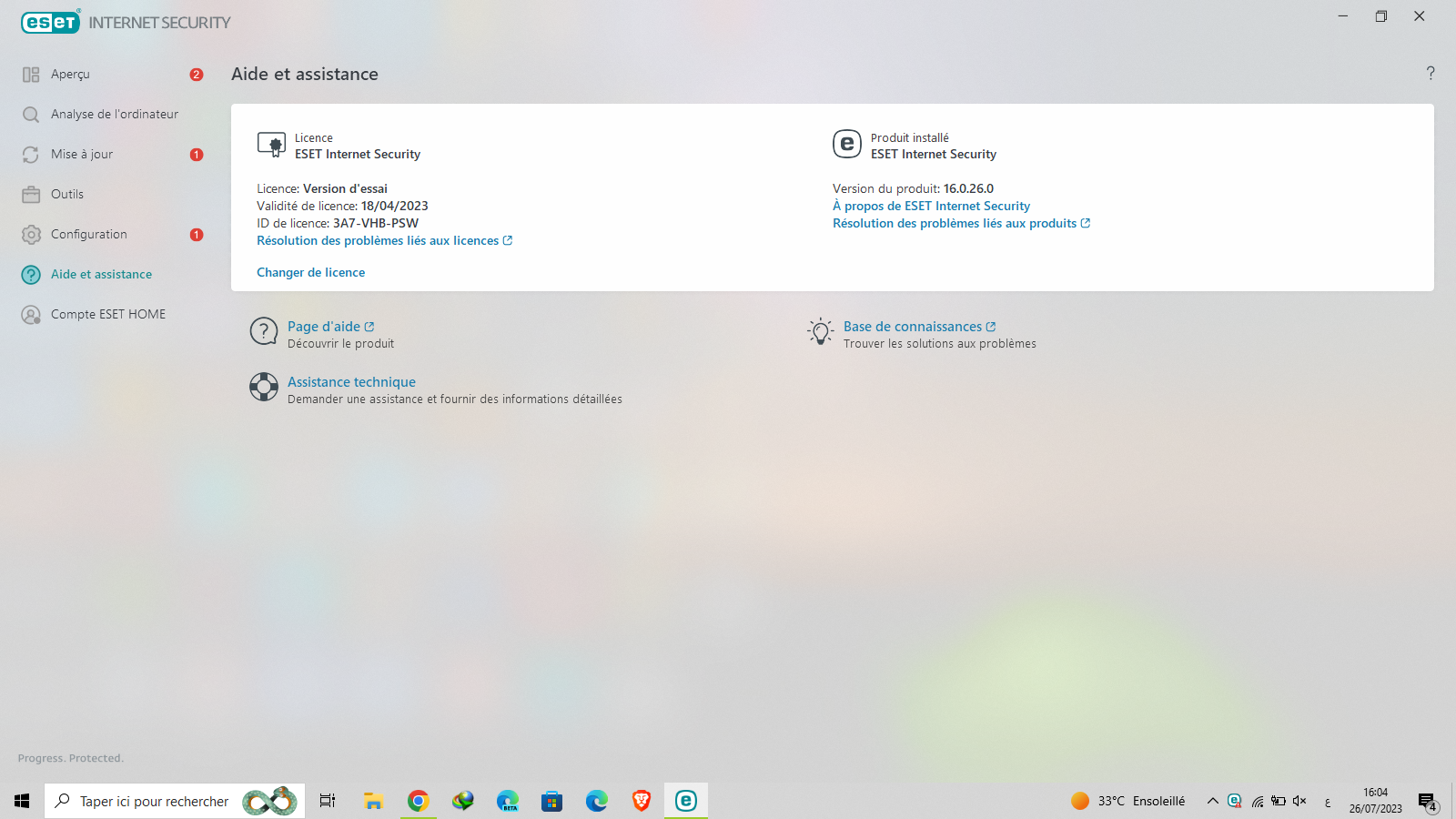The height and width of the screenshot is (819, 1456).
Task: Open Base de connaissances link
Action: [919, 327]
